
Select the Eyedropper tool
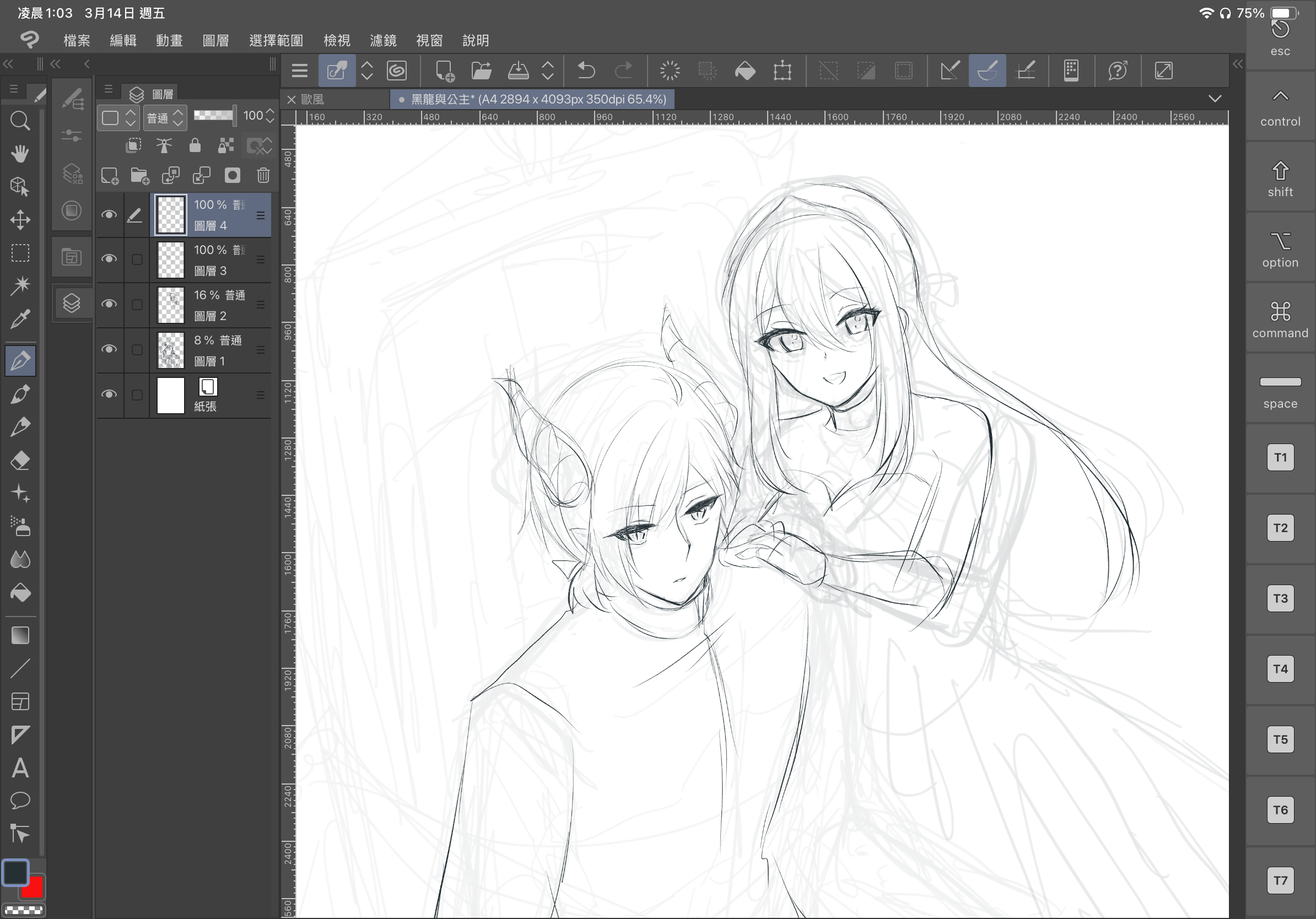(x=20, y=318)
